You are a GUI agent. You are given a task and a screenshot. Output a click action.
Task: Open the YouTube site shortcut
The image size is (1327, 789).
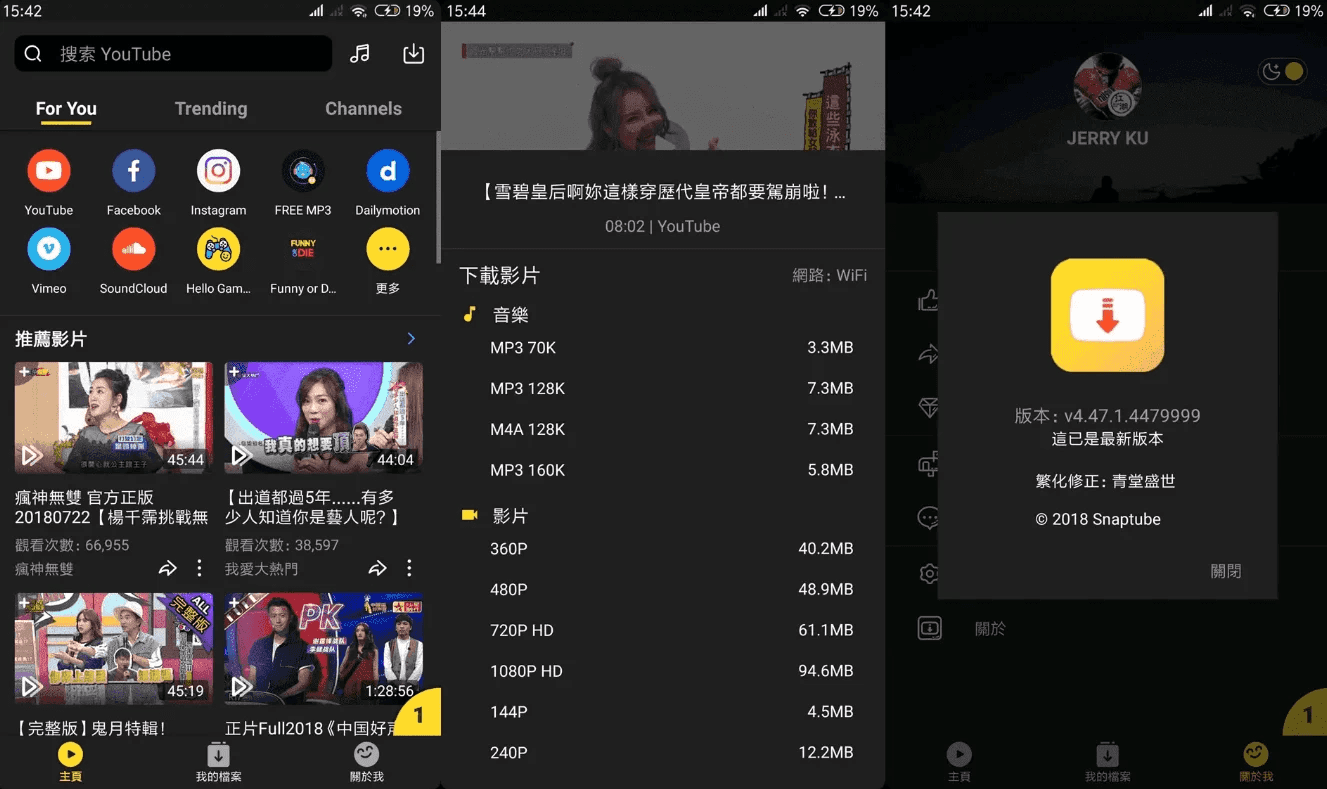click(48, 172)
